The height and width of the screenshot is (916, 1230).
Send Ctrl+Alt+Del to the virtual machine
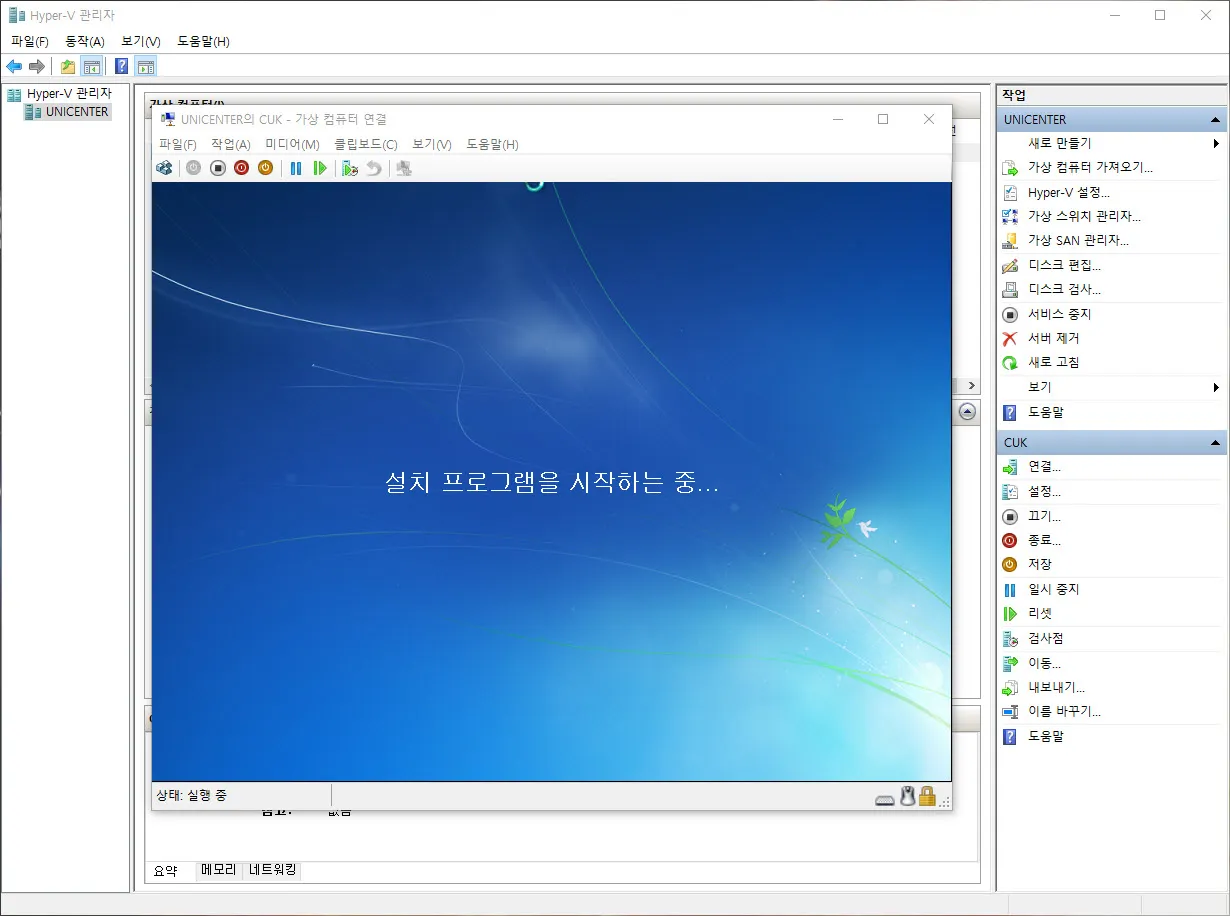pyautogui.click(x=163, y=168)
